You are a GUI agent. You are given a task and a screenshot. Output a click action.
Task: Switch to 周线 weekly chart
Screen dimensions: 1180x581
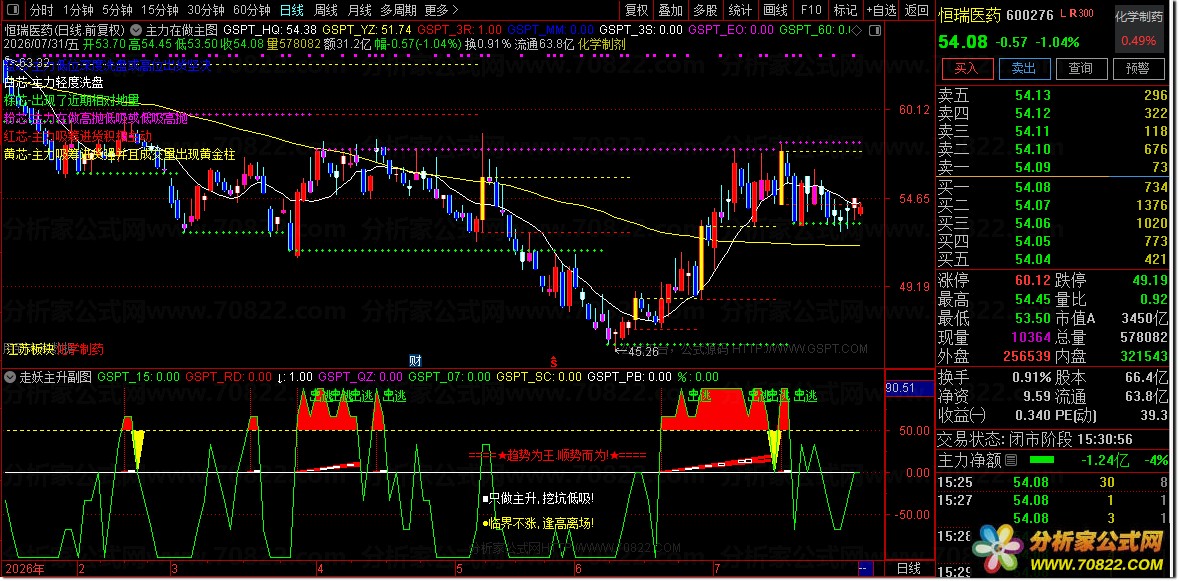click(x=325, y=11)
